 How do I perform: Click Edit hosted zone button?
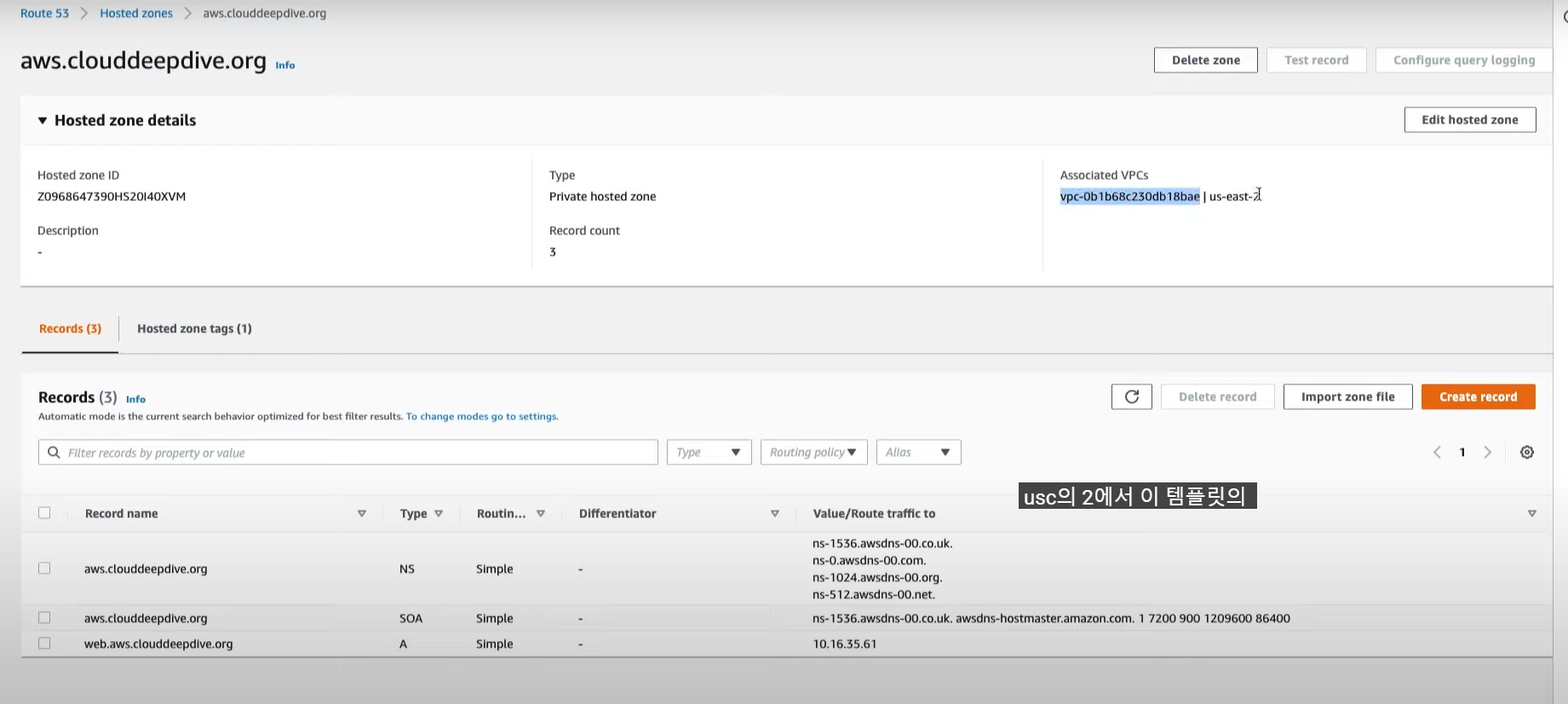[x=1469, y=120]
